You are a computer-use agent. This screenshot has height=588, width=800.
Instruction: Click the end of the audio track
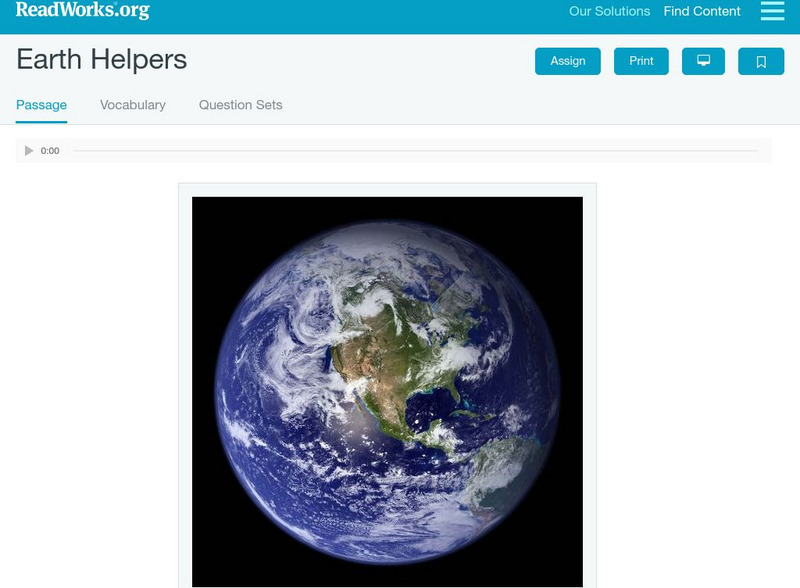pos(756,151)
